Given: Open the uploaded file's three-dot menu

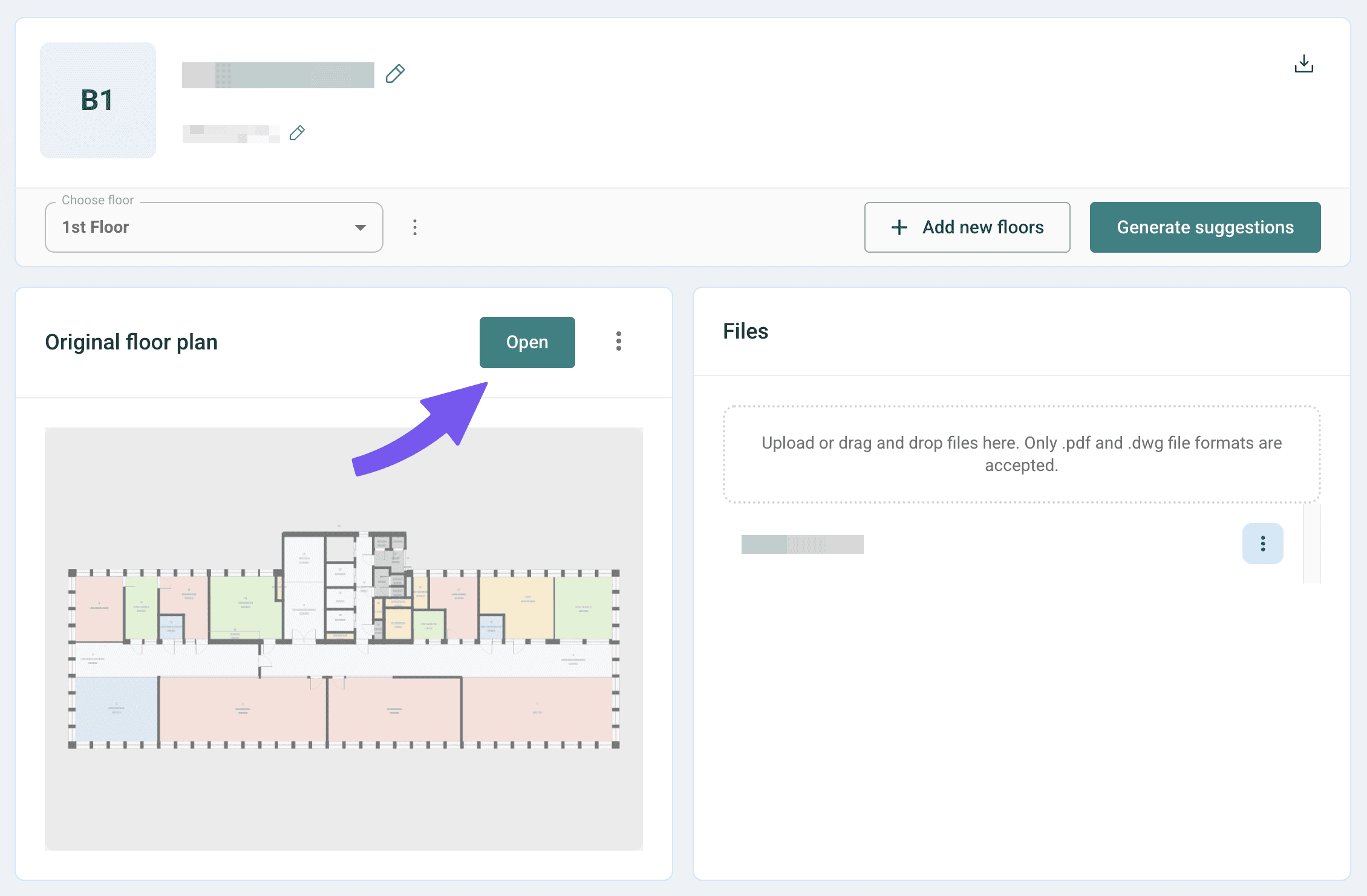Looking at the screenshot, I should pos(1262,544).
